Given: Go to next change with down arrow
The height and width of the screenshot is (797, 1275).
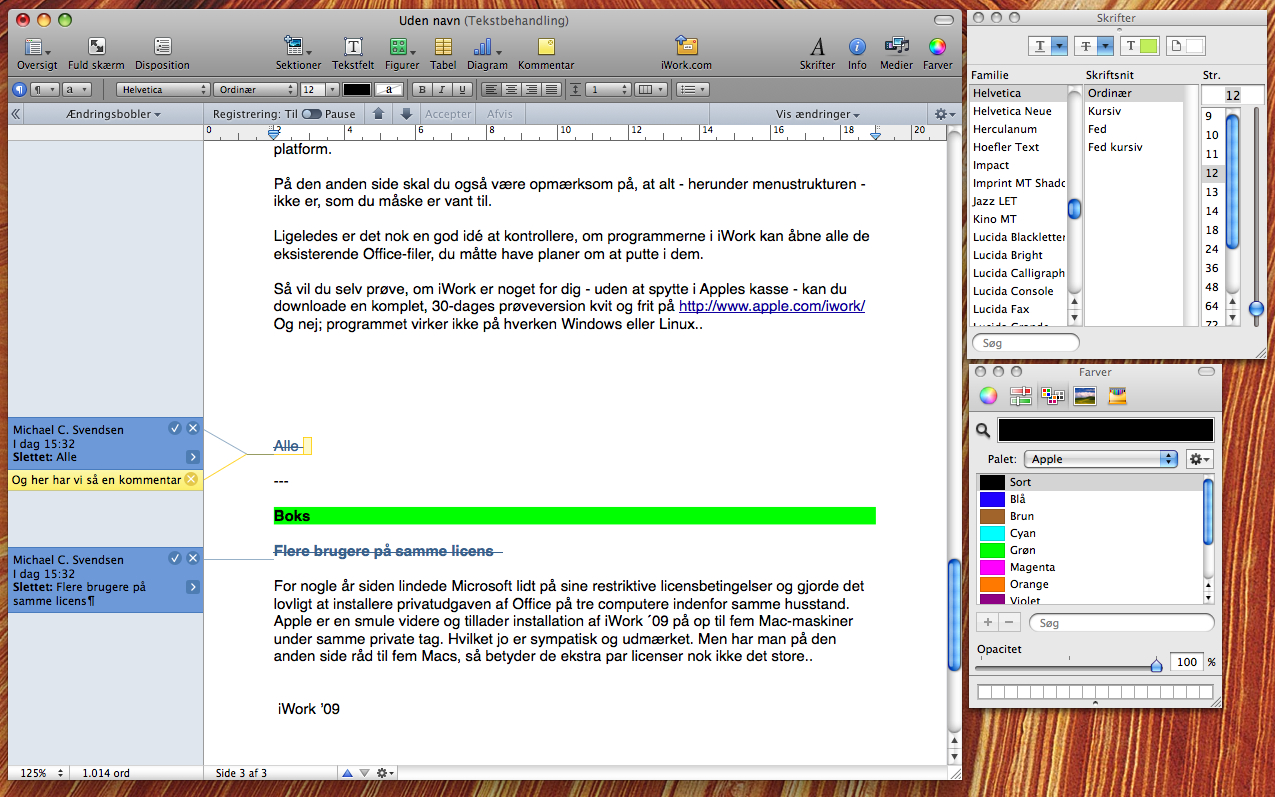Looking at the screenshot, I should (406, 114).
